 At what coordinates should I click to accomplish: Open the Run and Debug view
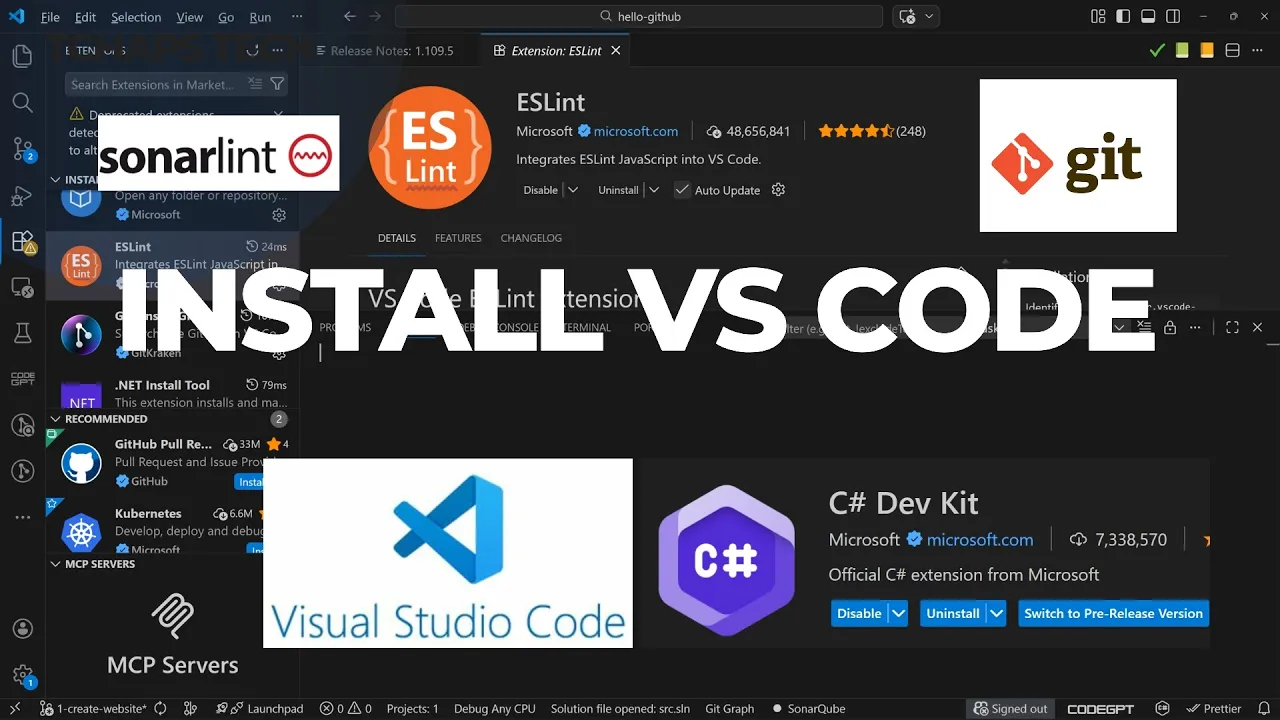22,195
